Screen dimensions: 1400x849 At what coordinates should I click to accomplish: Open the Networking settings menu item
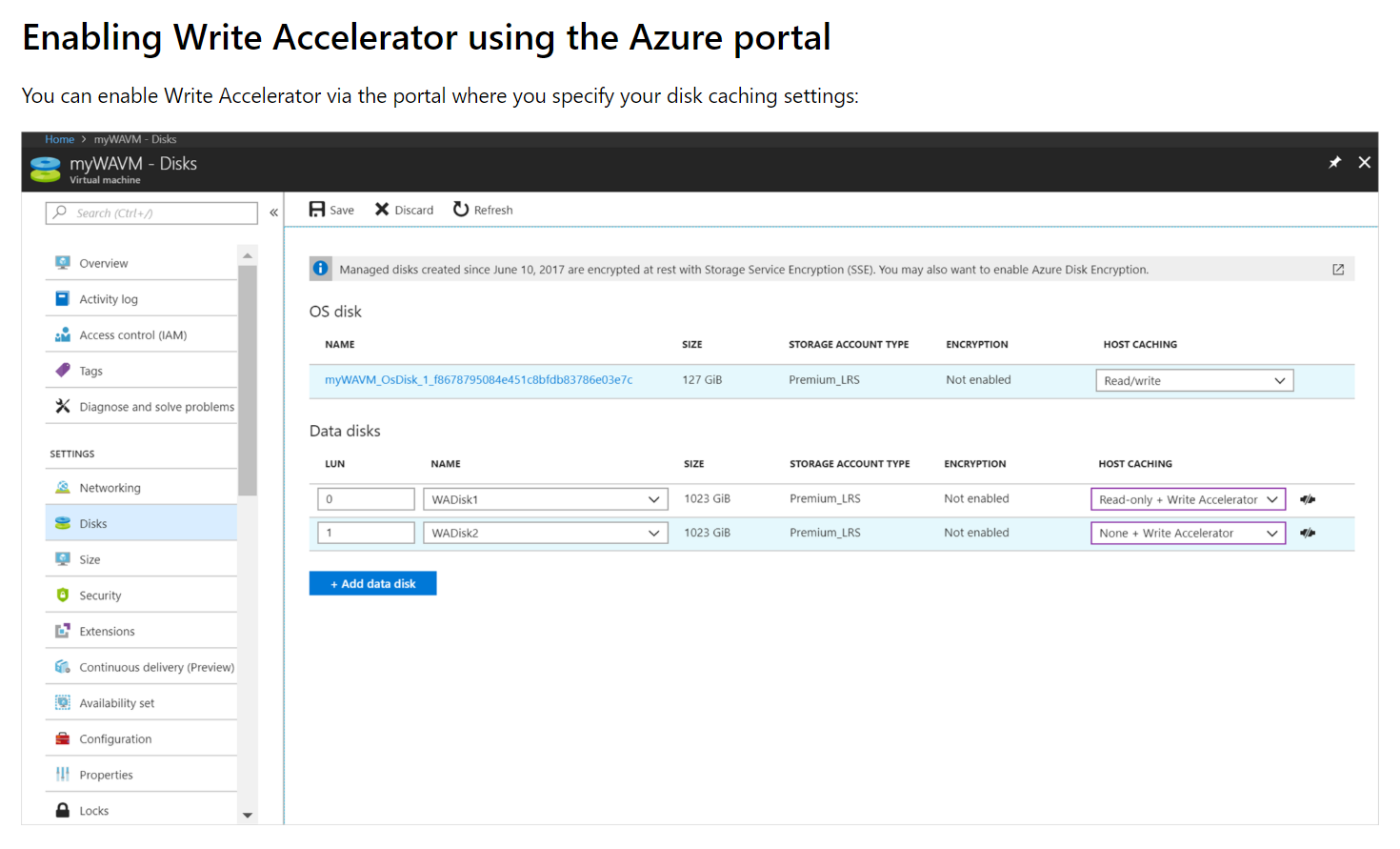click(110, 488)
